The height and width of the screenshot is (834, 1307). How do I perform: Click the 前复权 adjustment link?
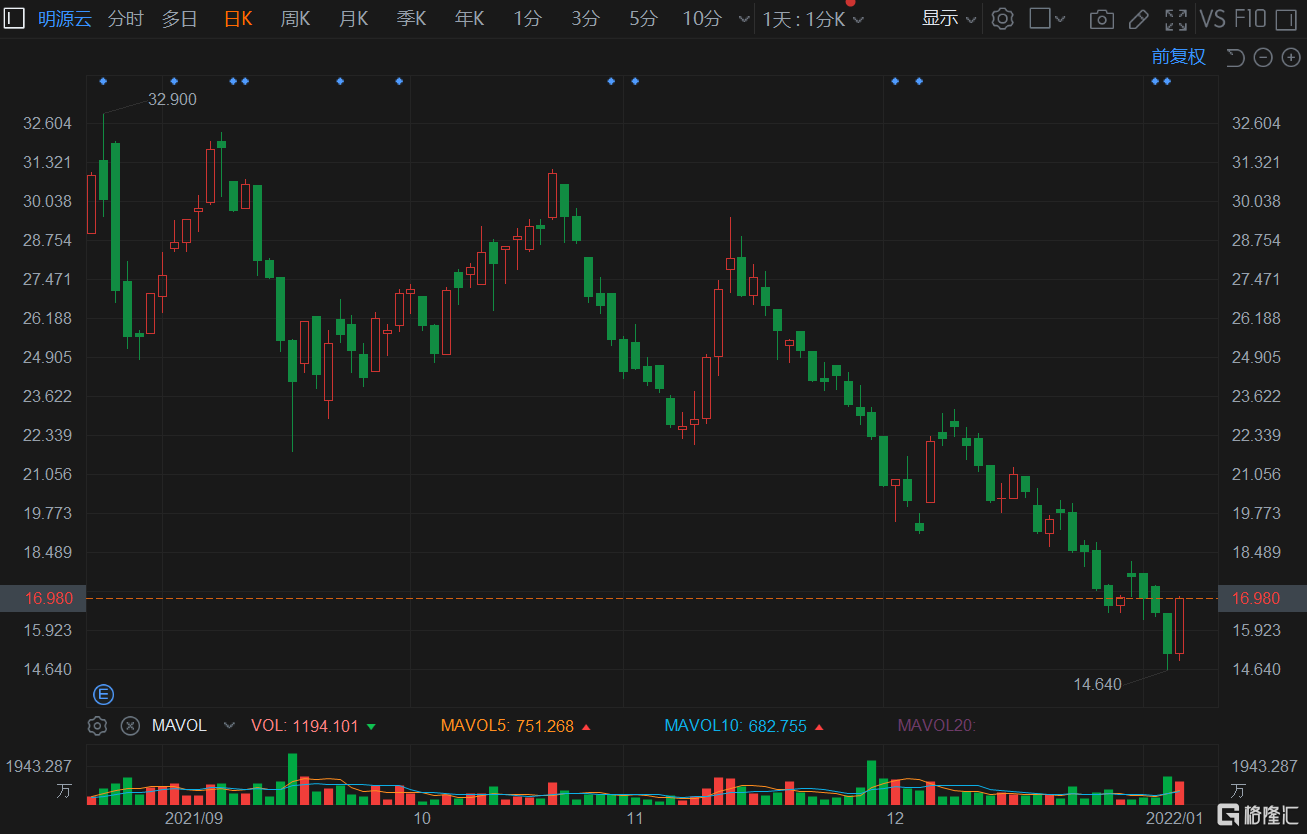[1179, 58]
